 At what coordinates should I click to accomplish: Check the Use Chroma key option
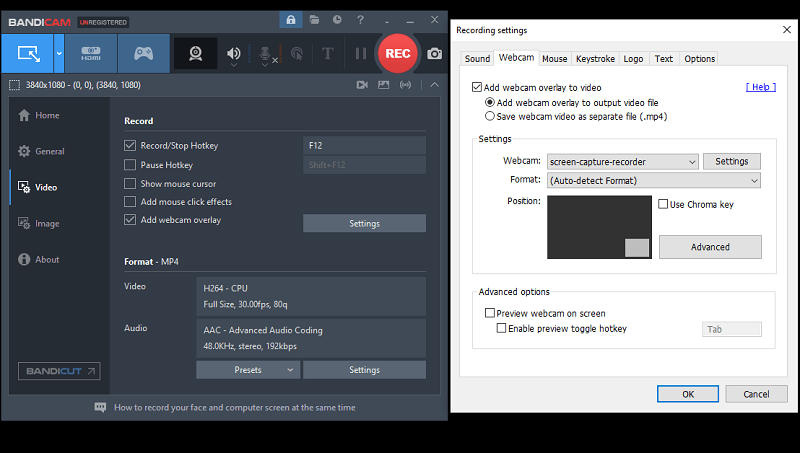click(664, 204)
